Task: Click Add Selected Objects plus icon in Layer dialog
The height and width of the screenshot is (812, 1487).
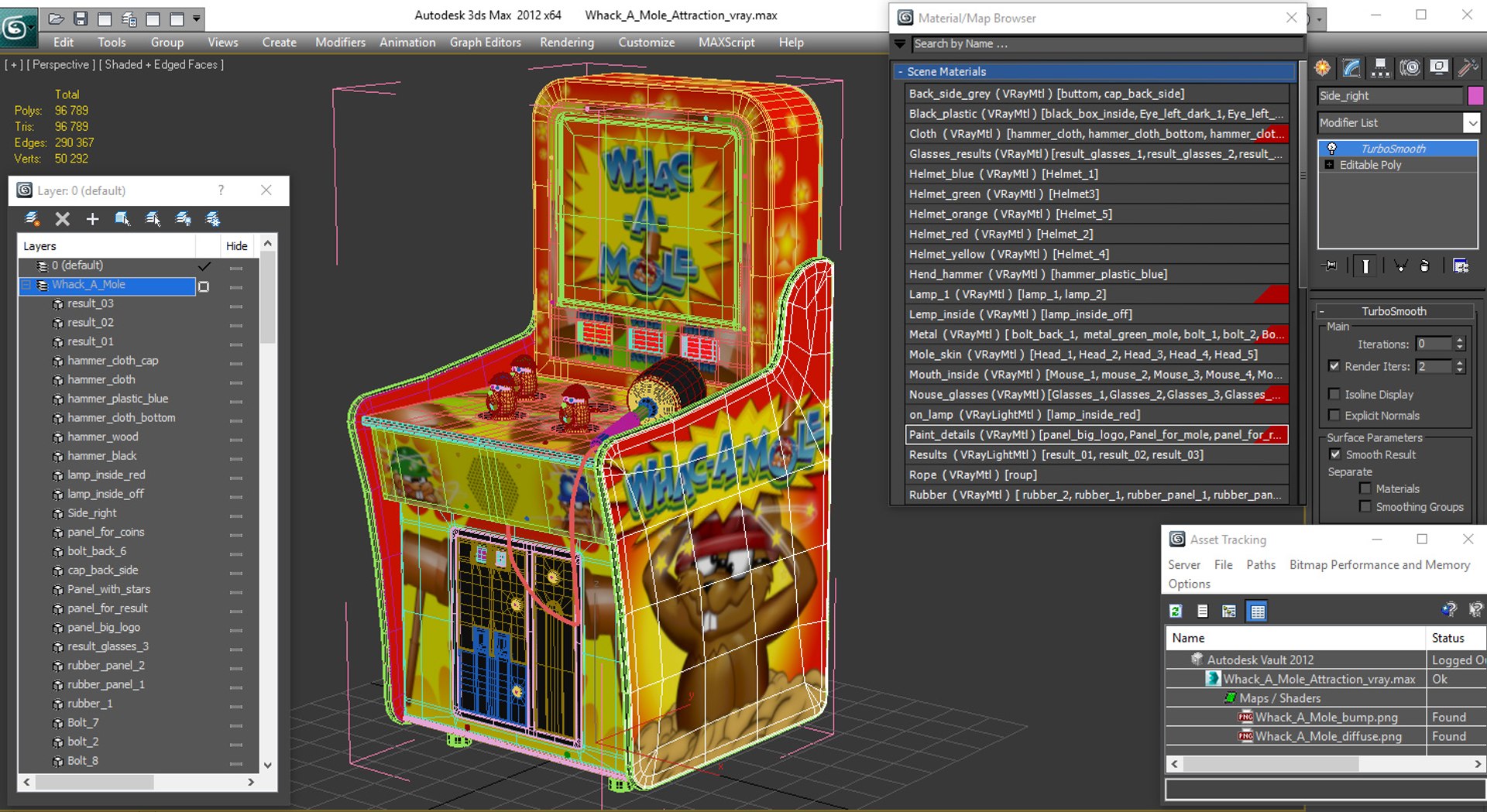Action: (x=92, y=219)
